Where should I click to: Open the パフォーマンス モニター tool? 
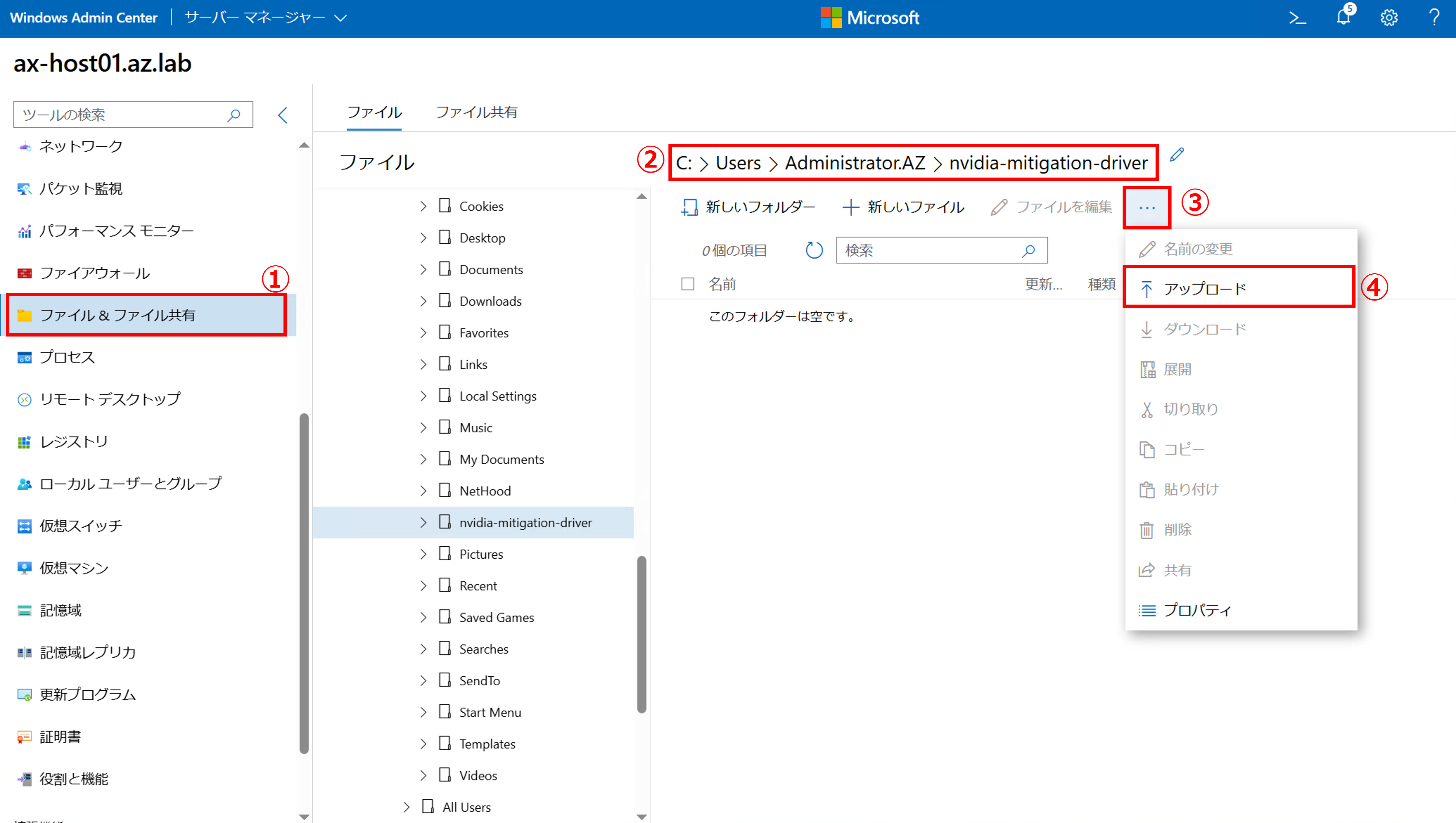click(x=116, y=231)
